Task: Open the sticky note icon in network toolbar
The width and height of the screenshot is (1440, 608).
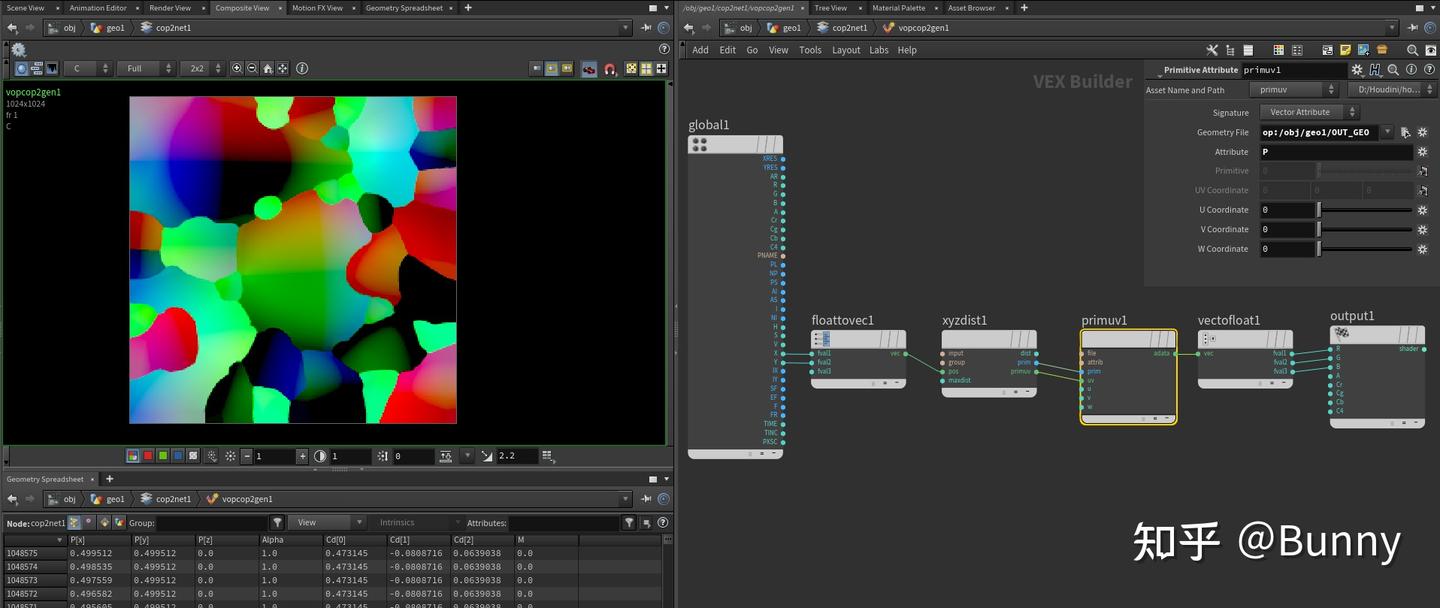Action: [x=1346, y=50]
